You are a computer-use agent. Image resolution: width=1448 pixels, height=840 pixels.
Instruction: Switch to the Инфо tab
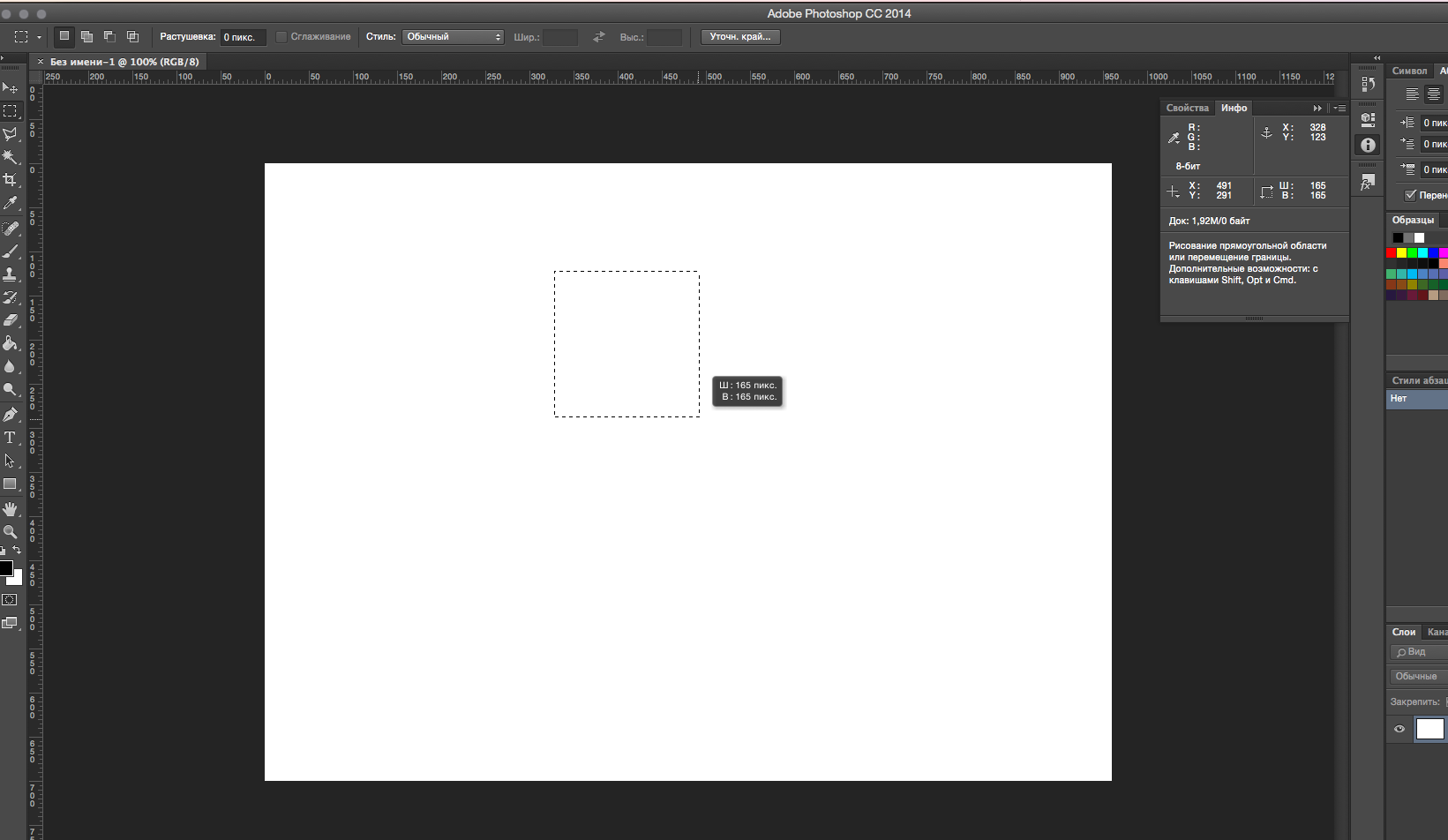tap(1234, 108)
